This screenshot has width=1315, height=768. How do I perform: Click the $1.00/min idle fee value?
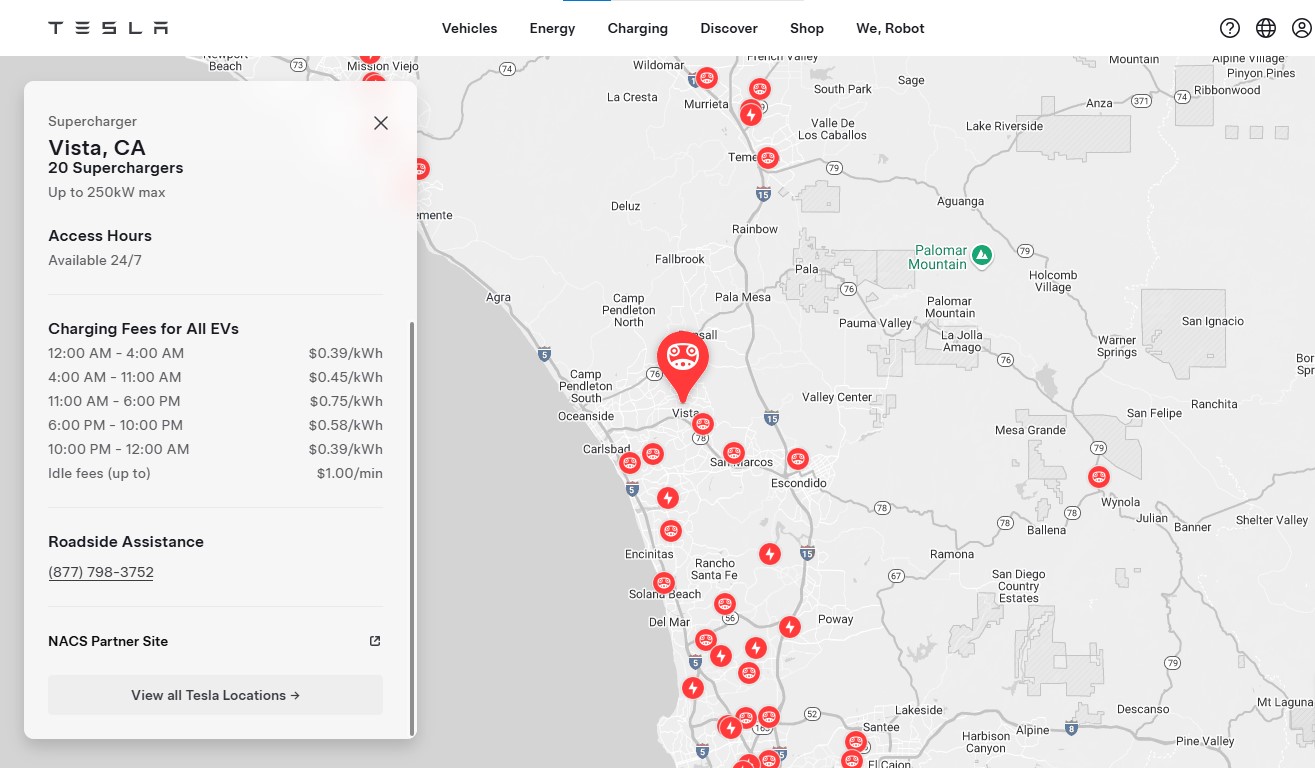click(x=350, y=473)
